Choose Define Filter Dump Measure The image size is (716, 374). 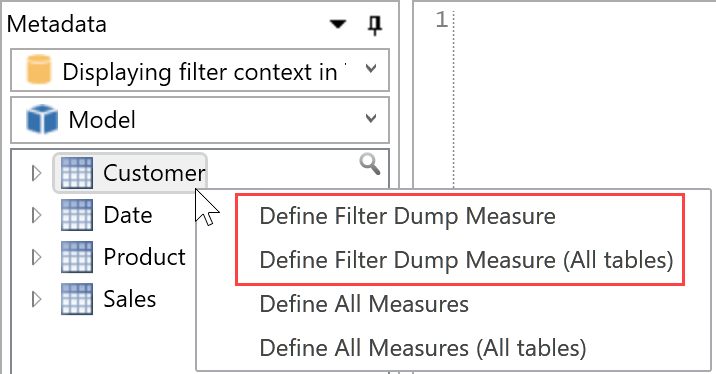(407, 216)
